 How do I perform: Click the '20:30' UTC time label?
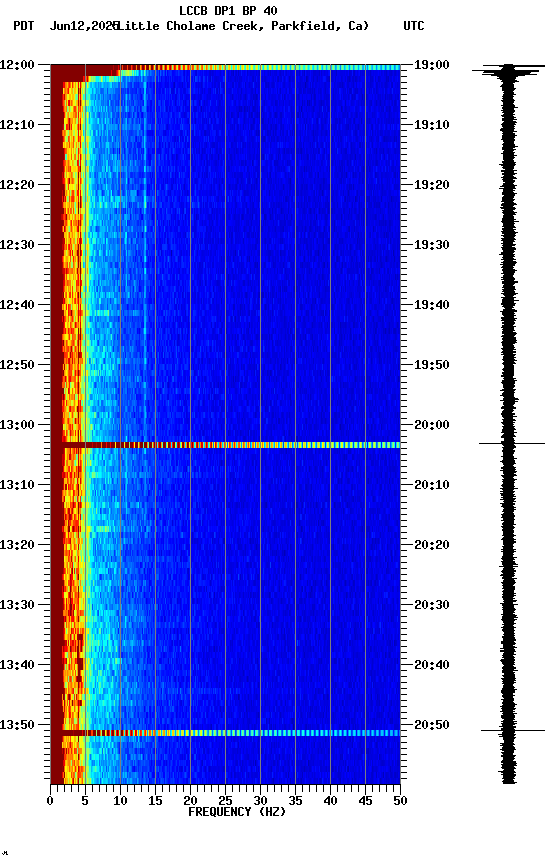click(432, 605)
